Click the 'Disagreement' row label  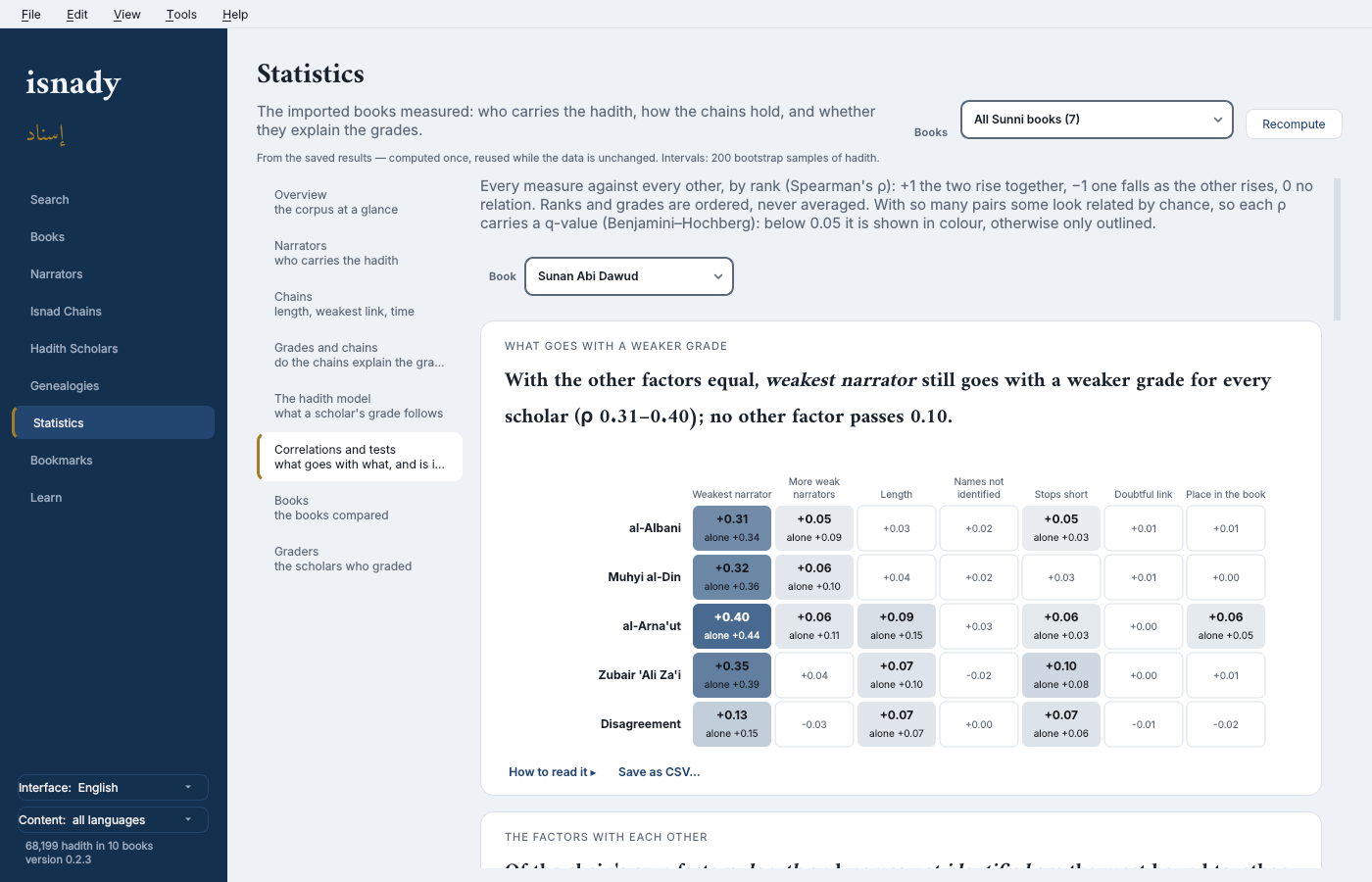pyautogui.click(x=641, y=724)
